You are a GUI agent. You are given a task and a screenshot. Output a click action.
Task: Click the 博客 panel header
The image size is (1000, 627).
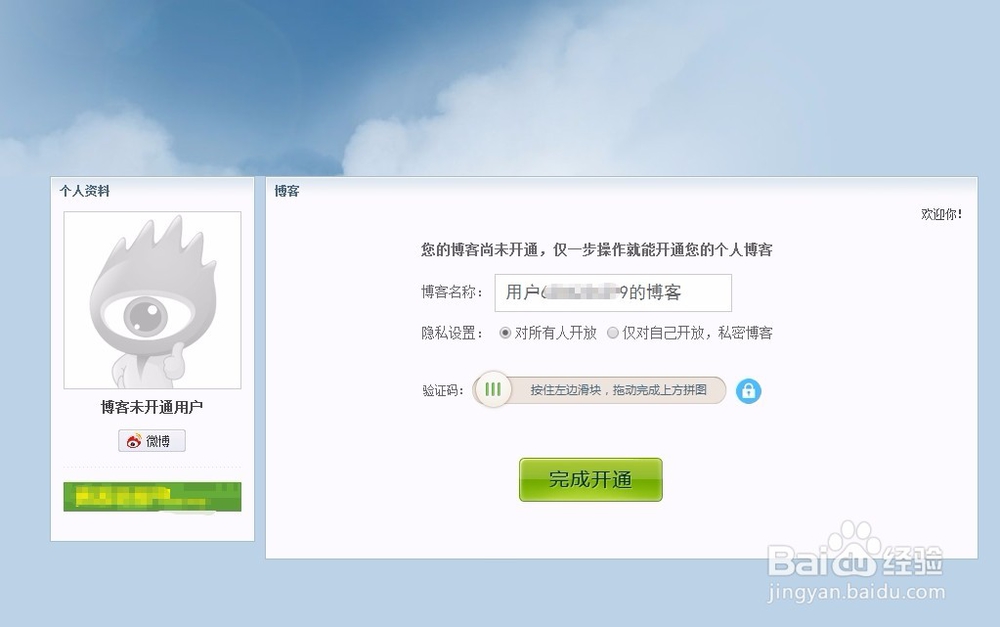pos(286,191)
